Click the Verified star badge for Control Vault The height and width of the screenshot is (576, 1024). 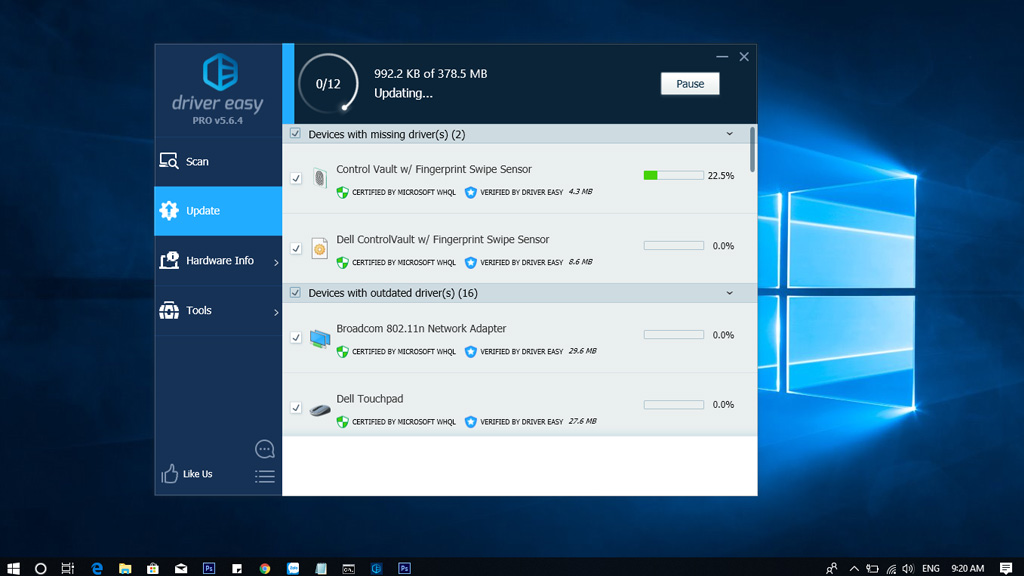click(470, 192)
